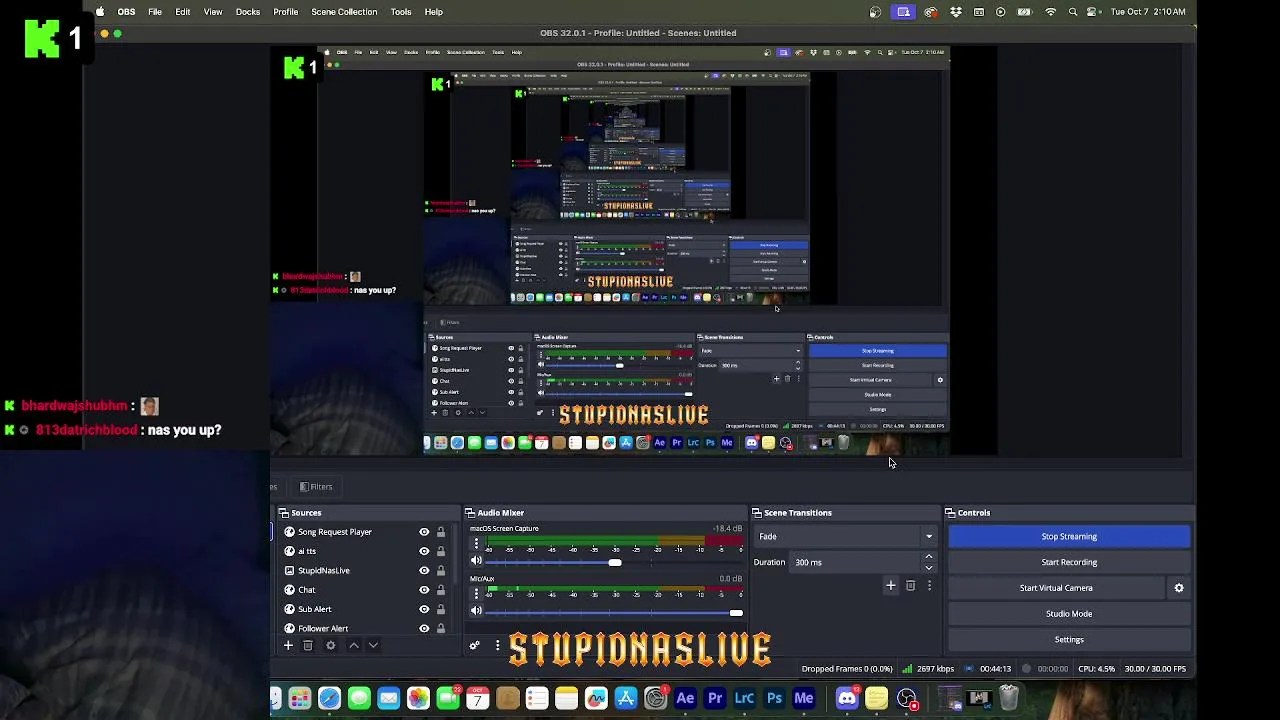This screenshot has height=720, width=1280.
Task: Hide the Sub Alert source
Action: point(424,609)
